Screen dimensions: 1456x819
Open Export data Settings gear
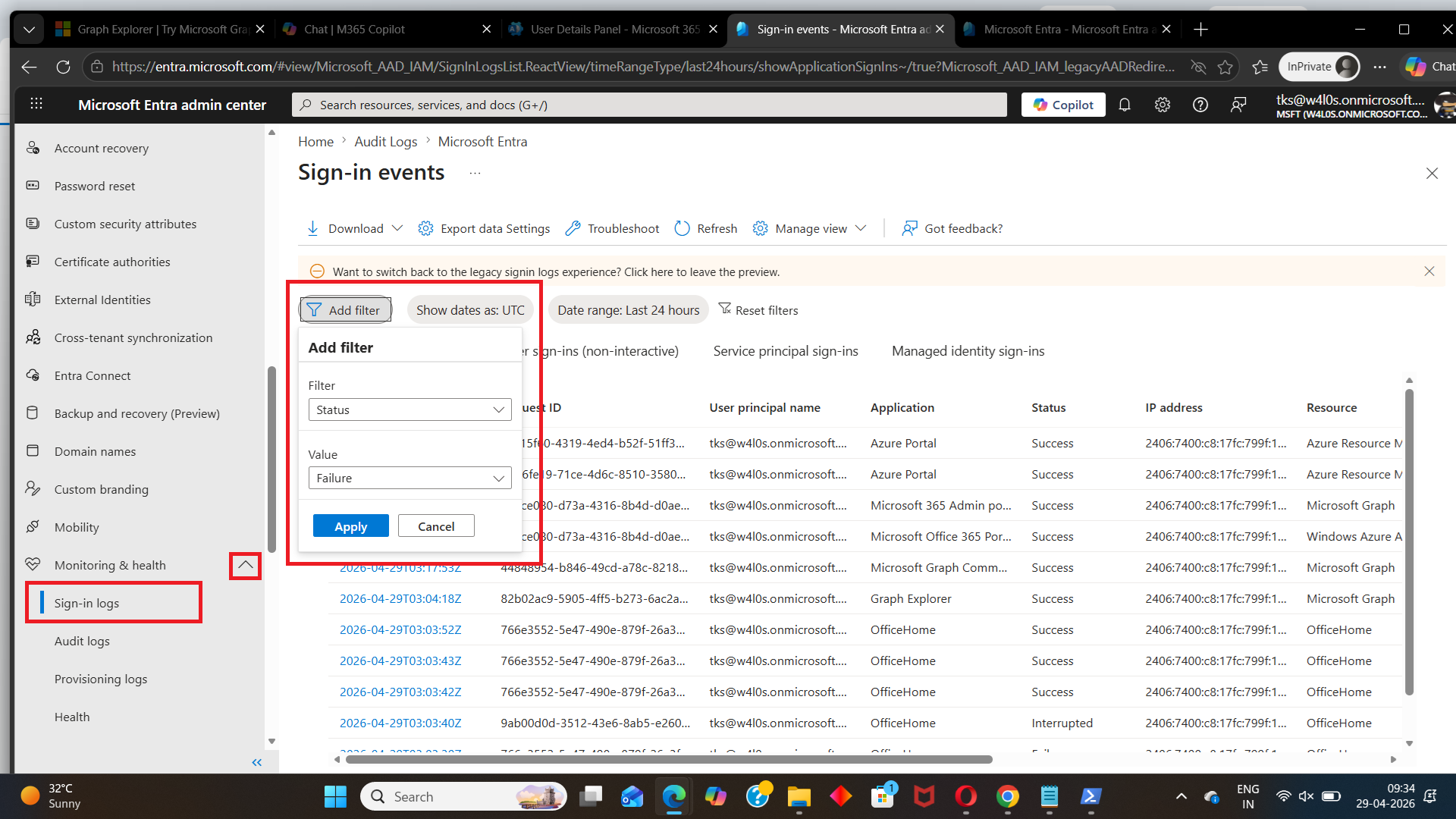point(426,228)
